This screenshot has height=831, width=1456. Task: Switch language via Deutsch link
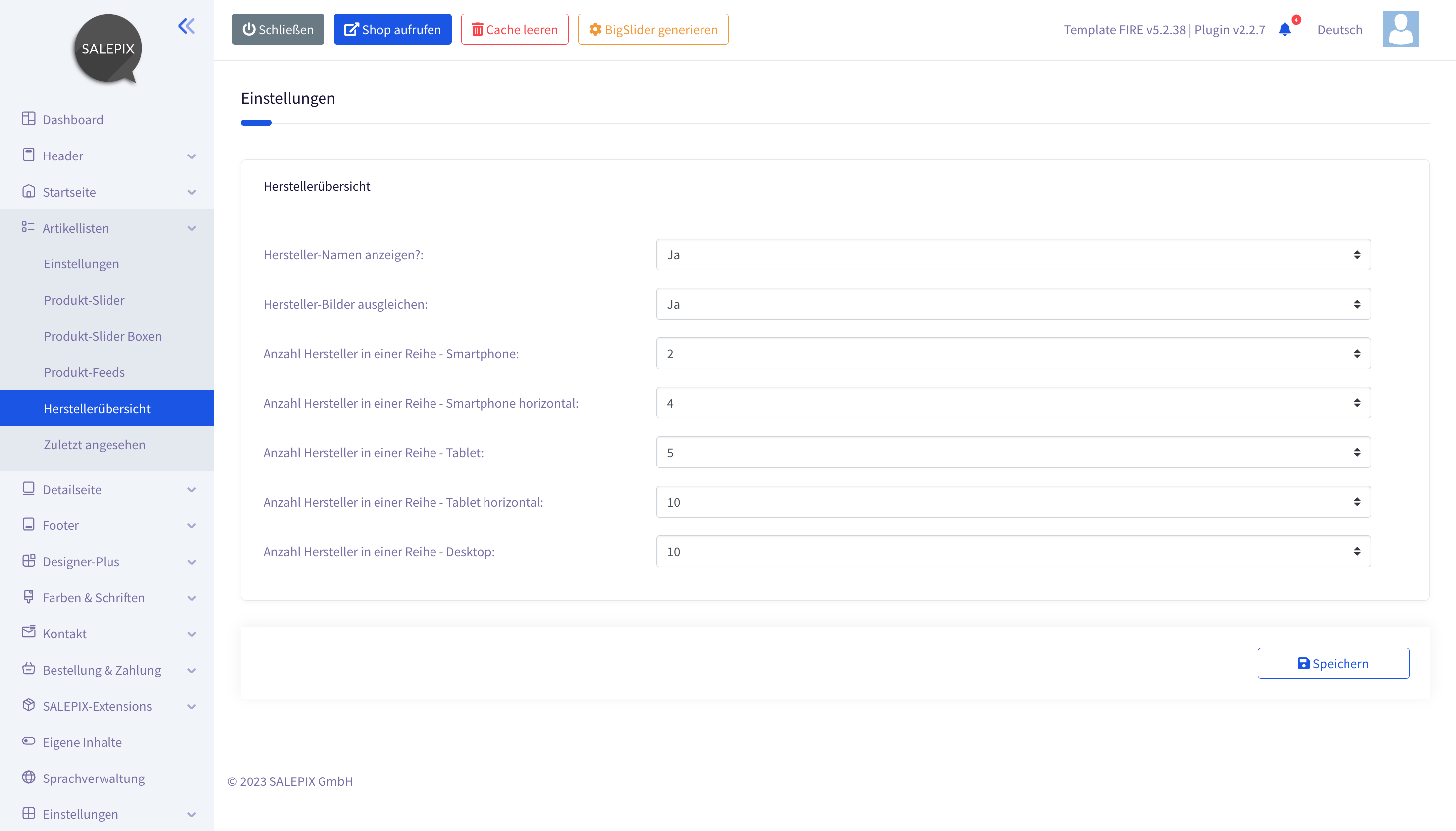[1340, 30]
